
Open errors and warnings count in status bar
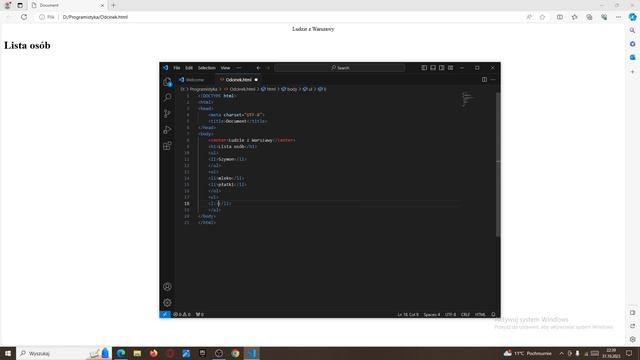[182, 314]
